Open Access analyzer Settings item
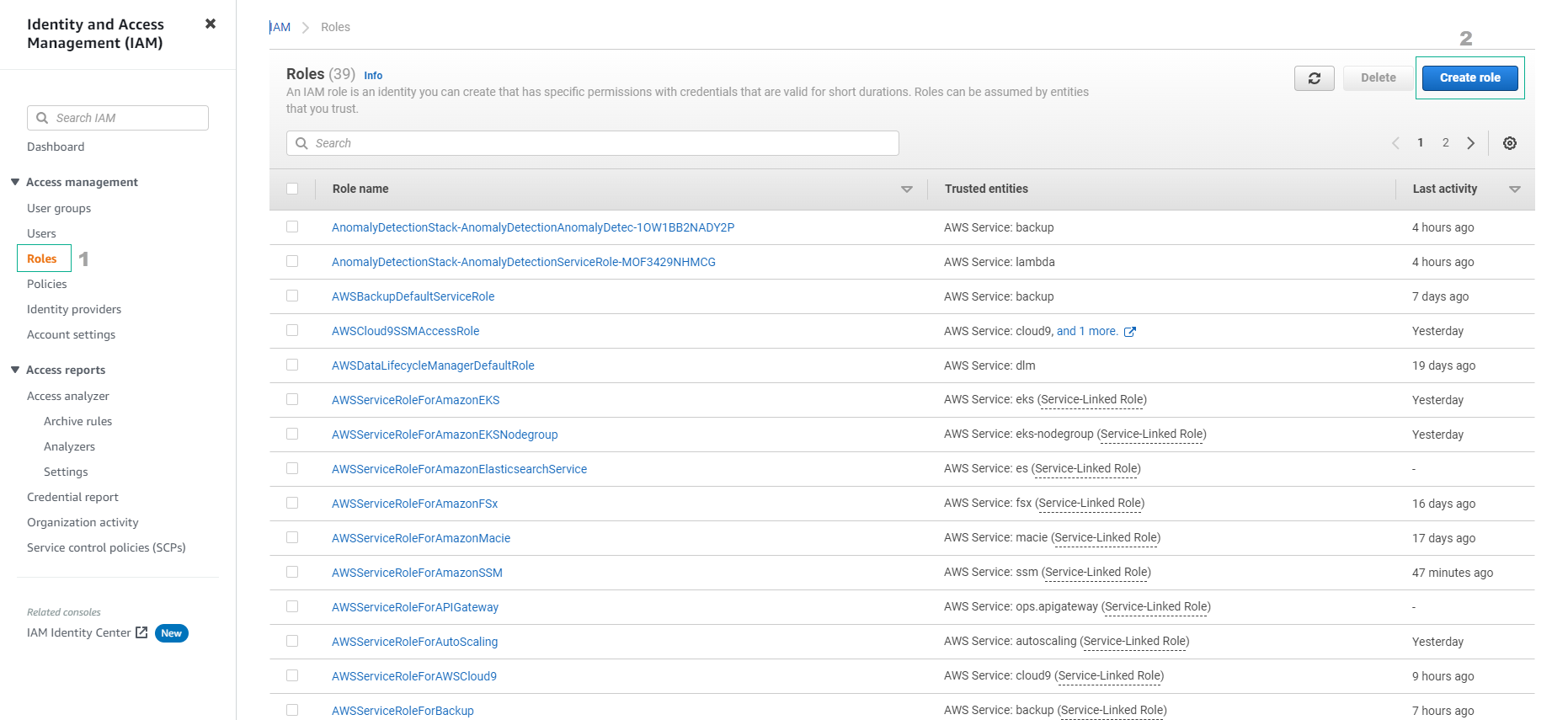The width and height of the screenshot is (1568, 720). point(66,472)
